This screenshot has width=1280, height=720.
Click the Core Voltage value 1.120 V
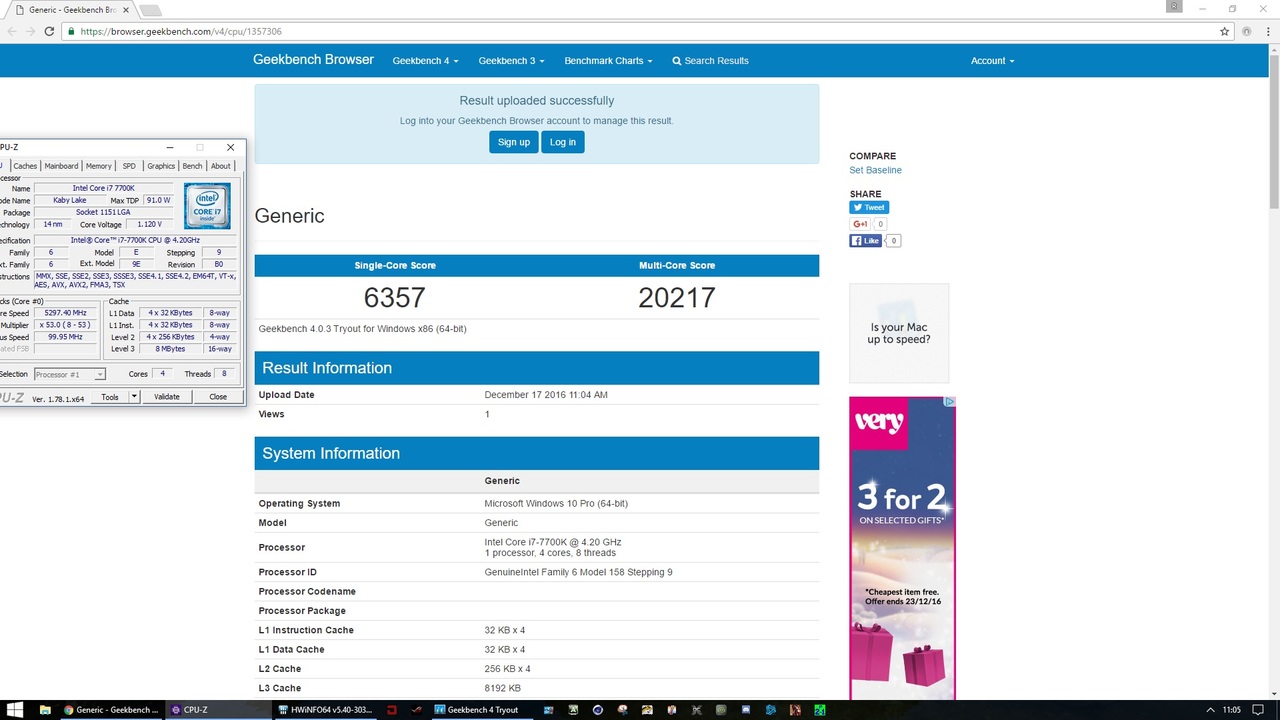click(149, 224)
